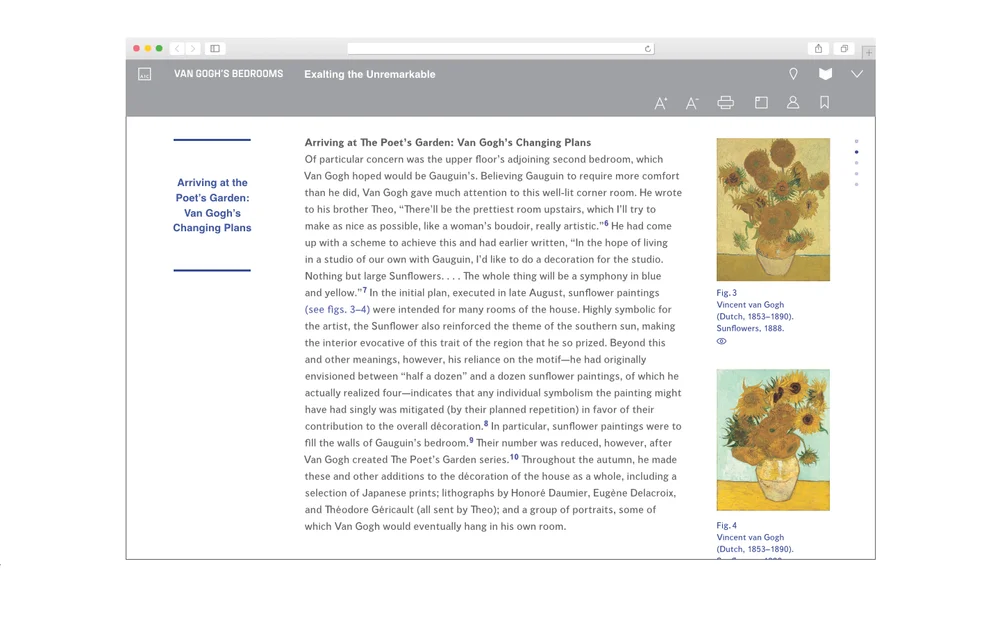This screenshot has height=625, width=1000.
Task: Expand the header chevron menu
Action: pyautogui.click(x=857, y=74)
